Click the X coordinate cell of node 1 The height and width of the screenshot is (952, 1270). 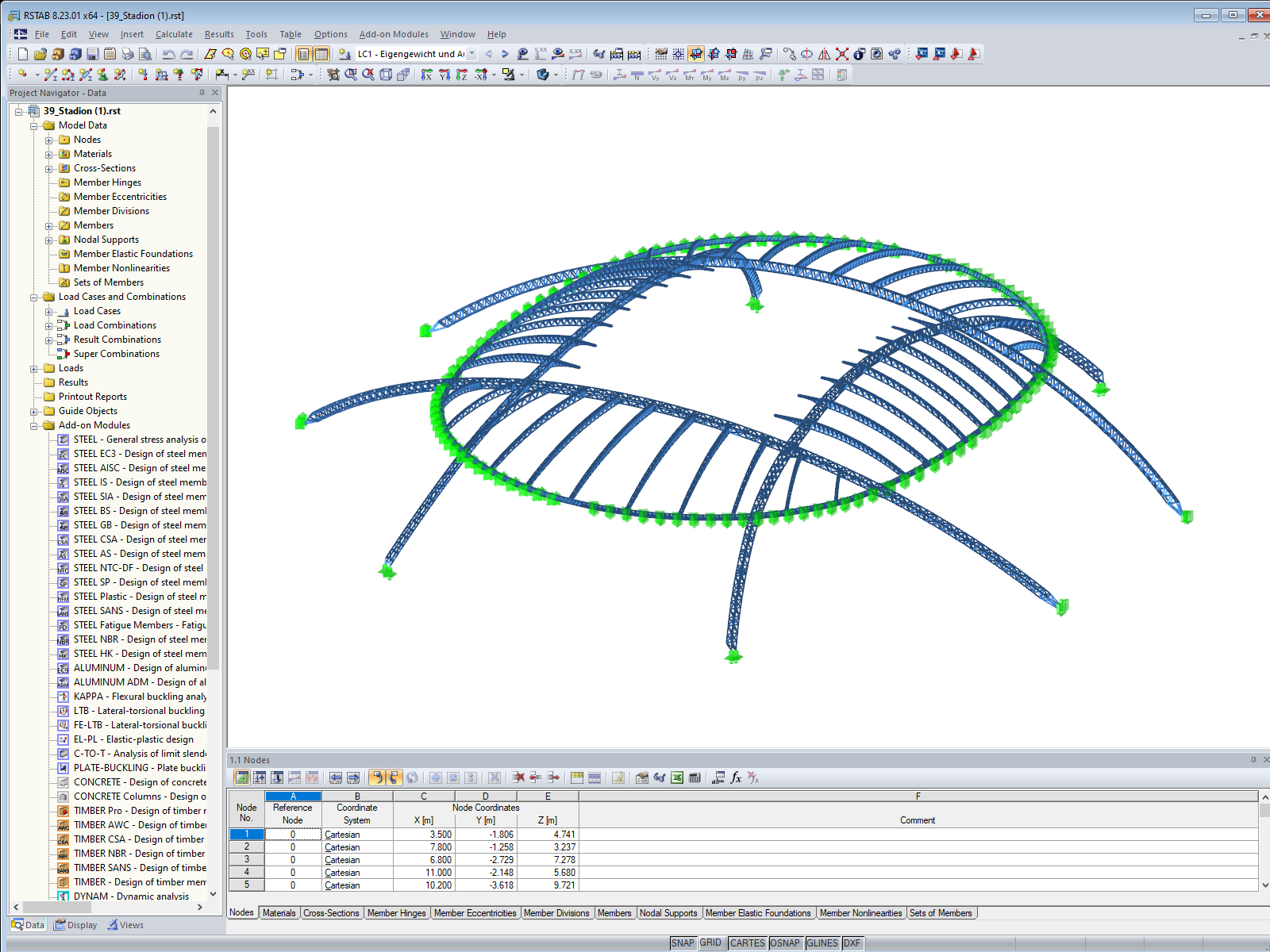(424, 835)
